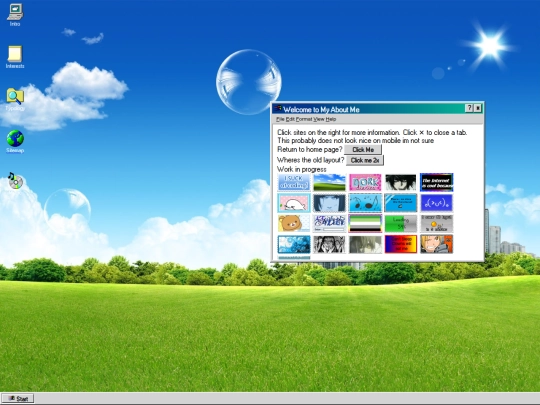Open the Typology folder with magnifier icon

15,99
